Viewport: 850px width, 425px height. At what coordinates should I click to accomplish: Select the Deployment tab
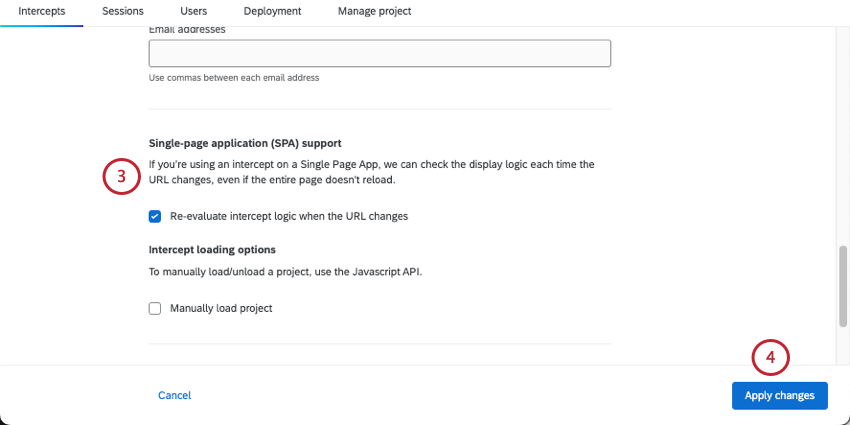[x=272, y=11]
